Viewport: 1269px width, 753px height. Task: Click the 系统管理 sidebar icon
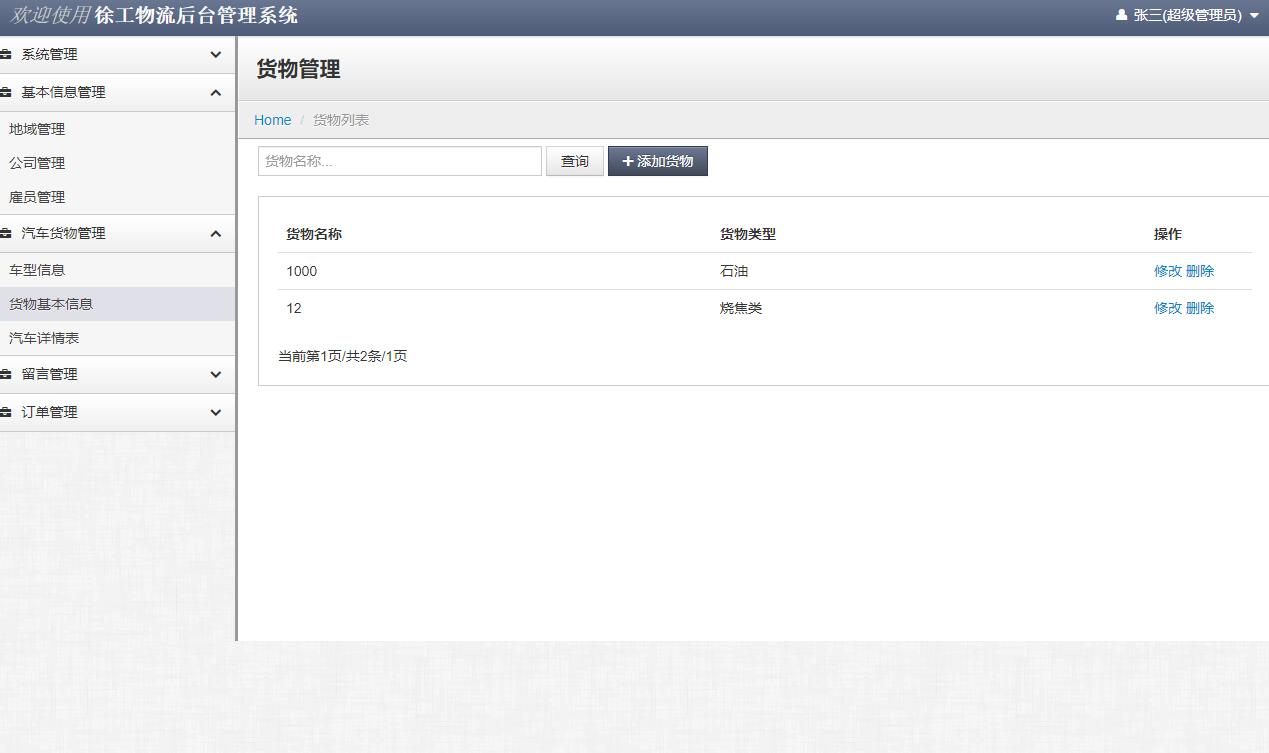11,55
